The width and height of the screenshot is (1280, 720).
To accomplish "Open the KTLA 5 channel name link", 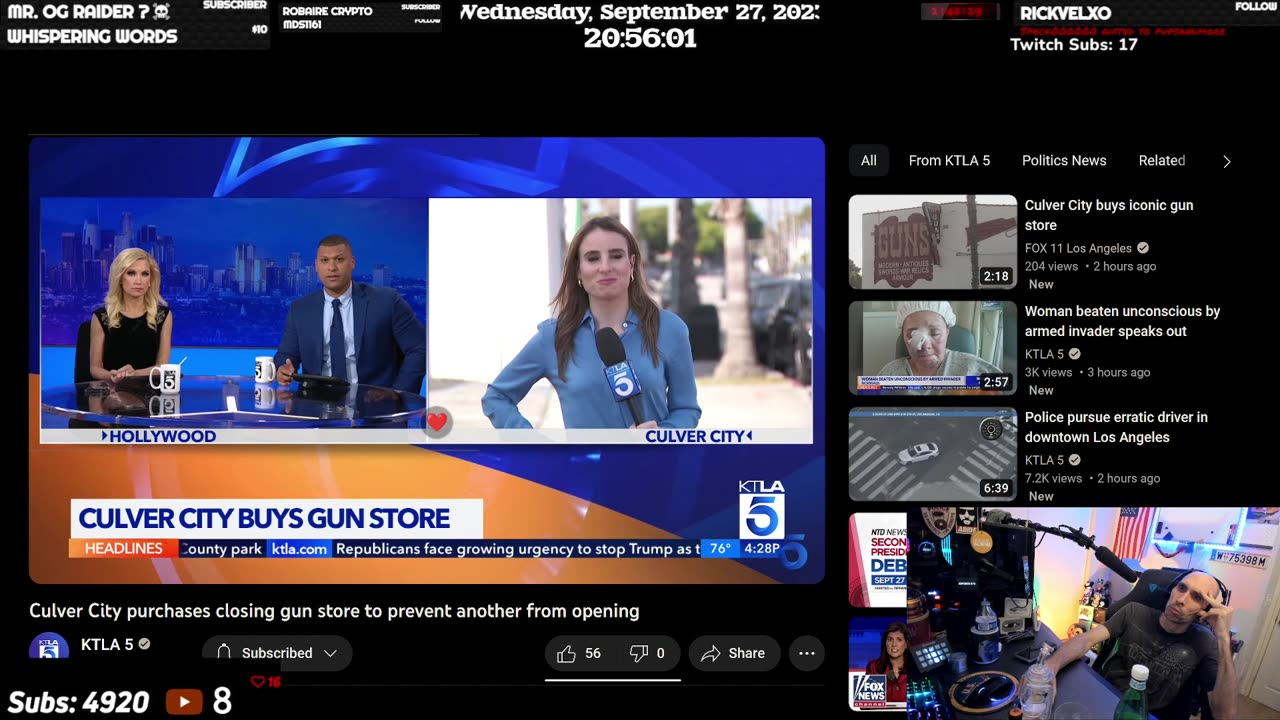I will tap(107, 645).
